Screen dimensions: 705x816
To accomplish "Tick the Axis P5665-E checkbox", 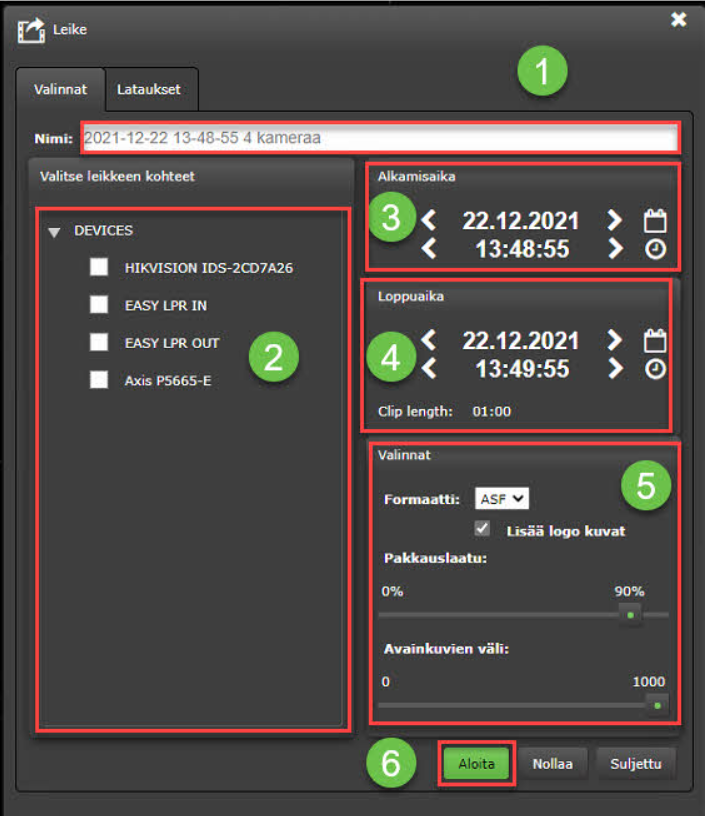I will (x=99, y=380).
